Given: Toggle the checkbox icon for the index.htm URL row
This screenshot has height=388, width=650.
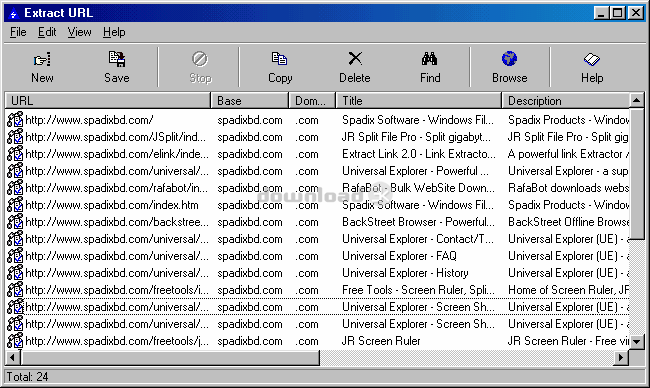Looking at the screenshot, I should (x=15, y=205).
